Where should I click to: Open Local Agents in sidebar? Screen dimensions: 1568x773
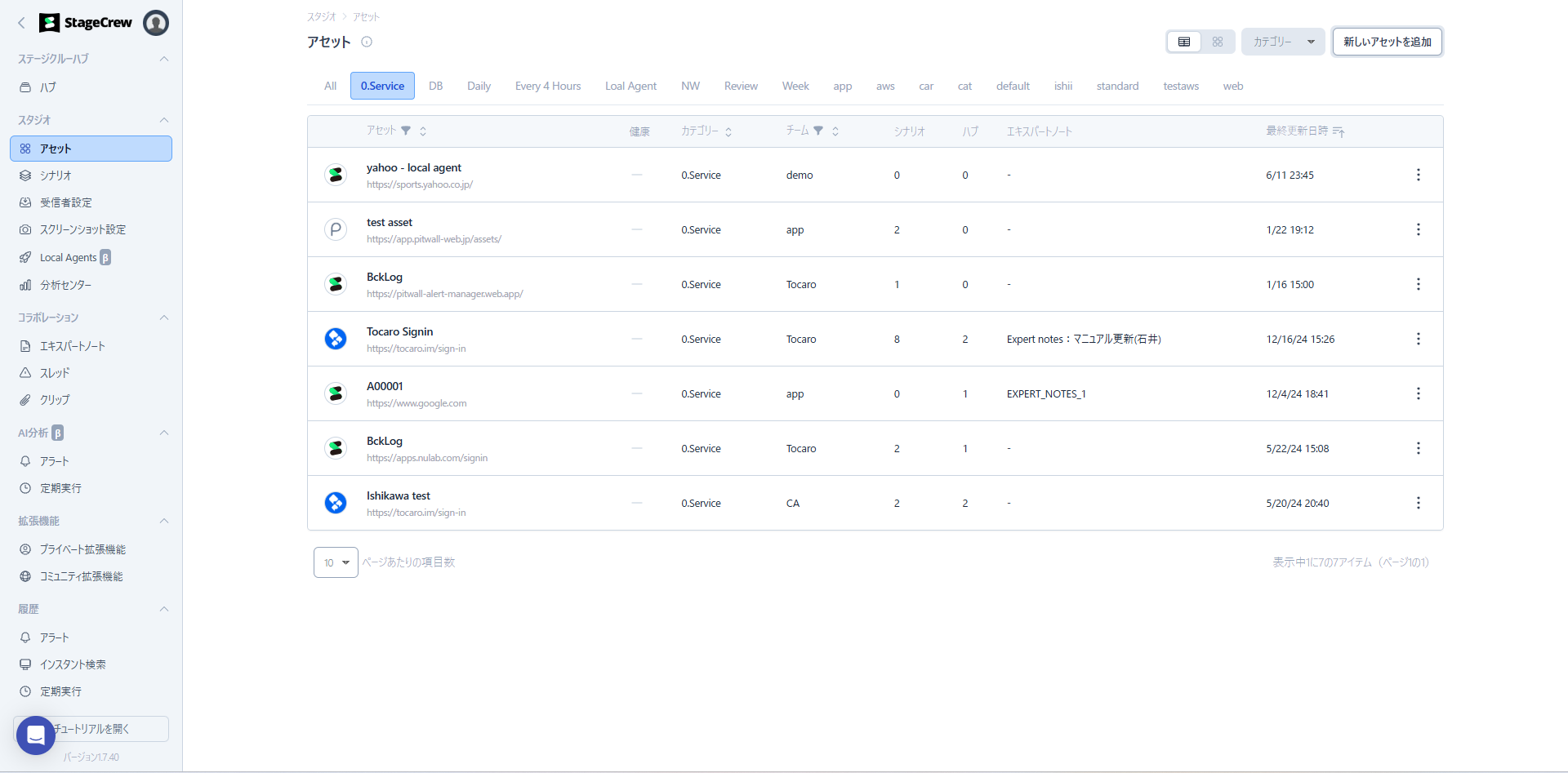pyautogui.click(x=69, y=257)
